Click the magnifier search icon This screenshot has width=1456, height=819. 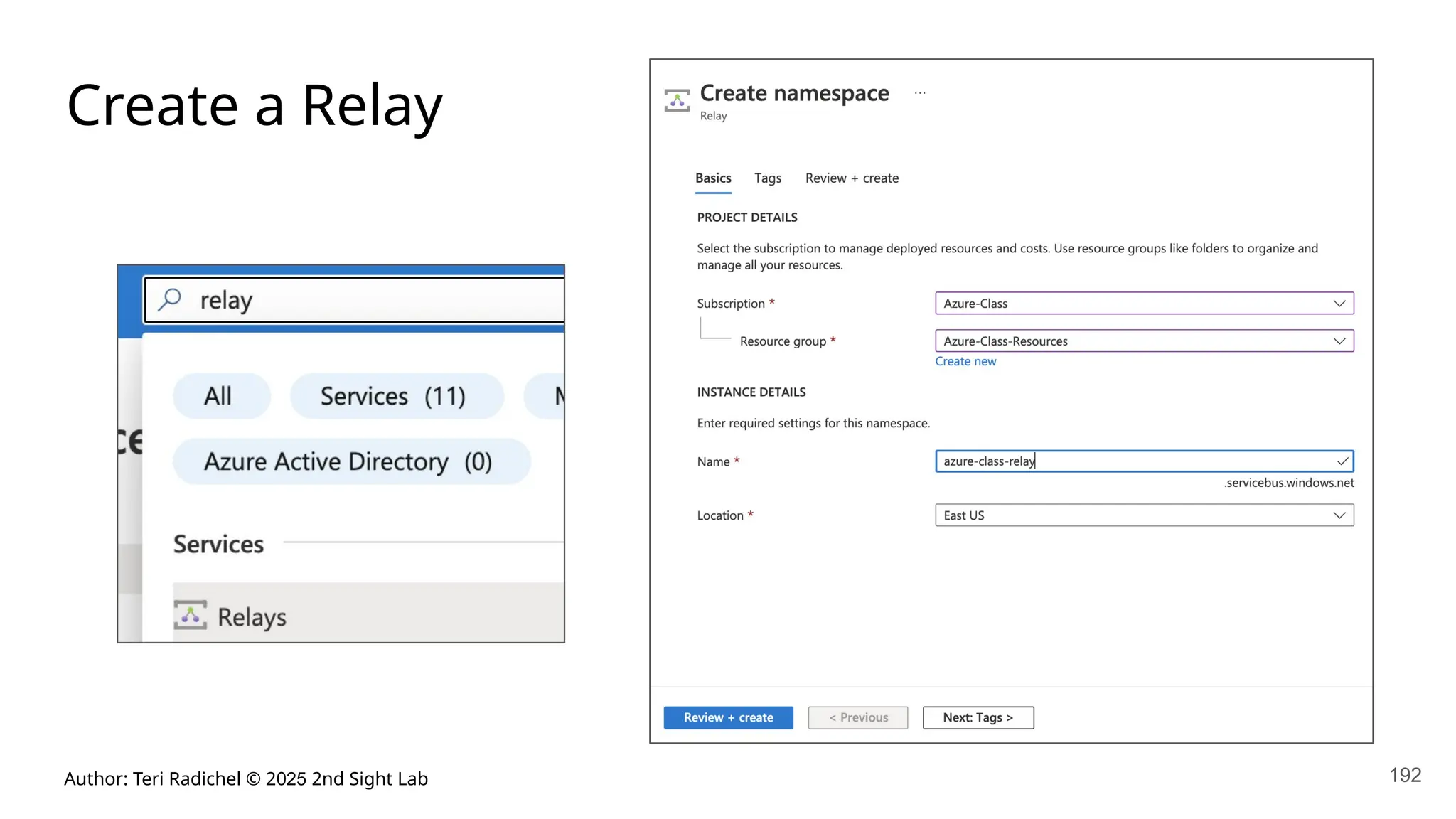[x=170, y=299]
